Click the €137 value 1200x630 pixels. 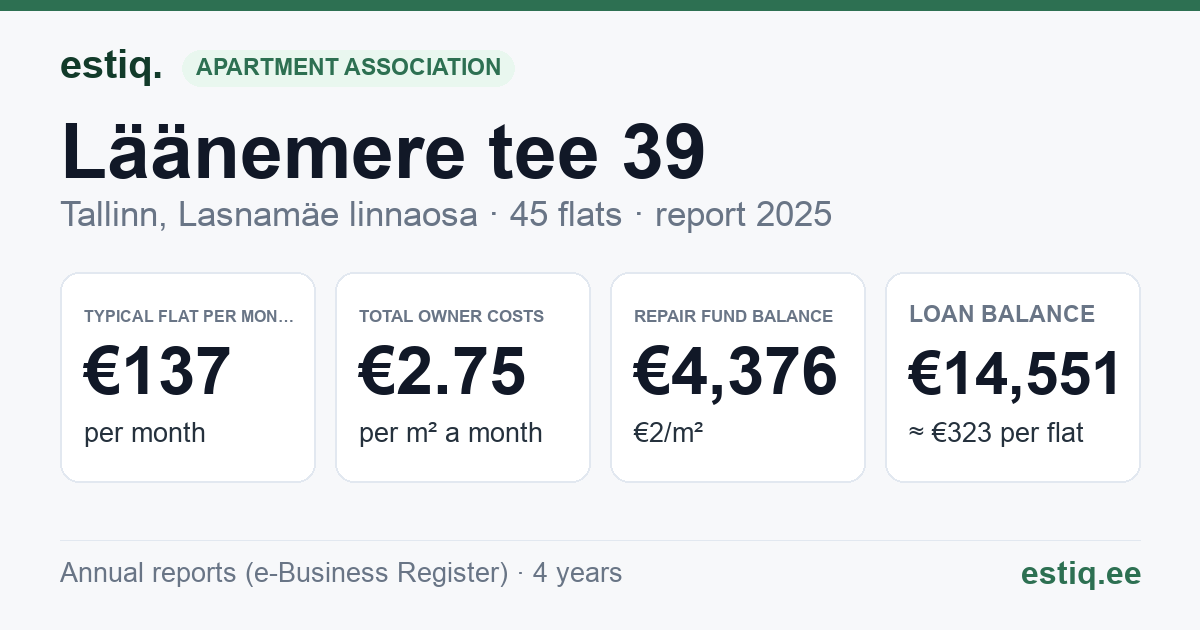pyautogui.click(x=158, y=371)
